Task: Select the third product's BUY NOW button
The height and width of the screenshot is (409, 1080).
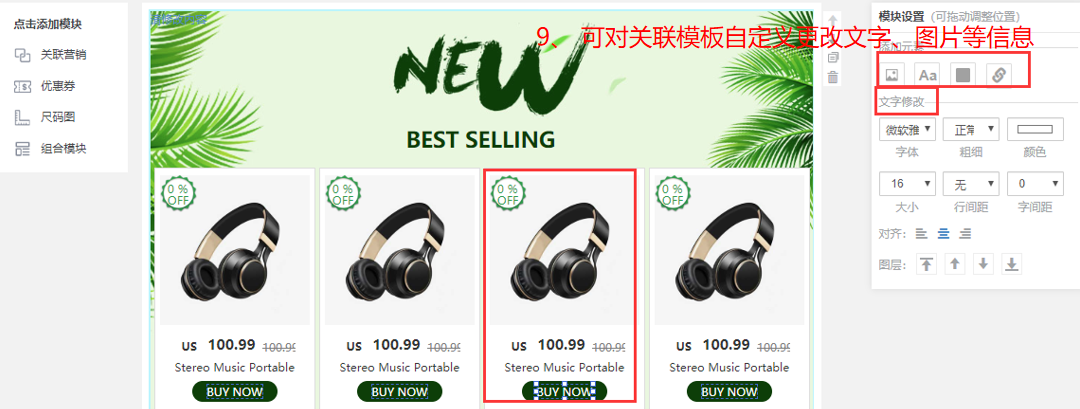Action: click(564, 392)
